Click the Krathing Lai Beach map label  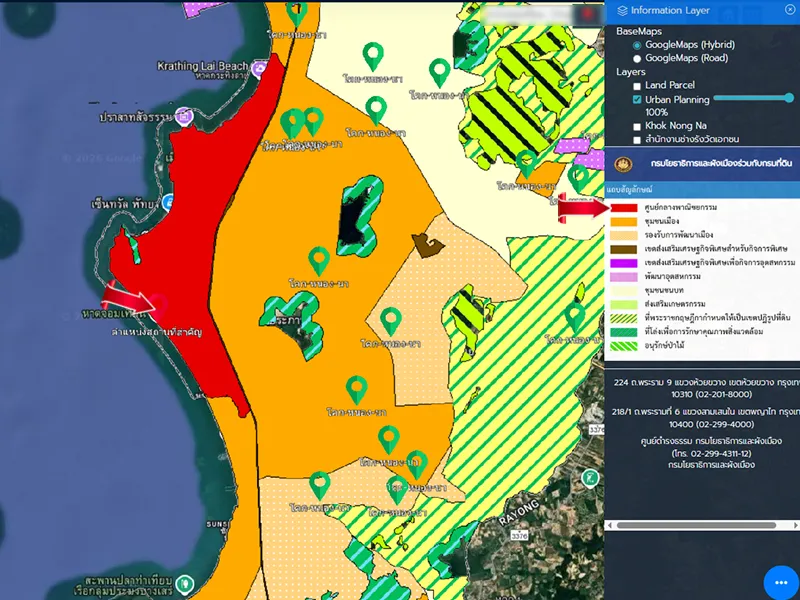pos(201,66)
